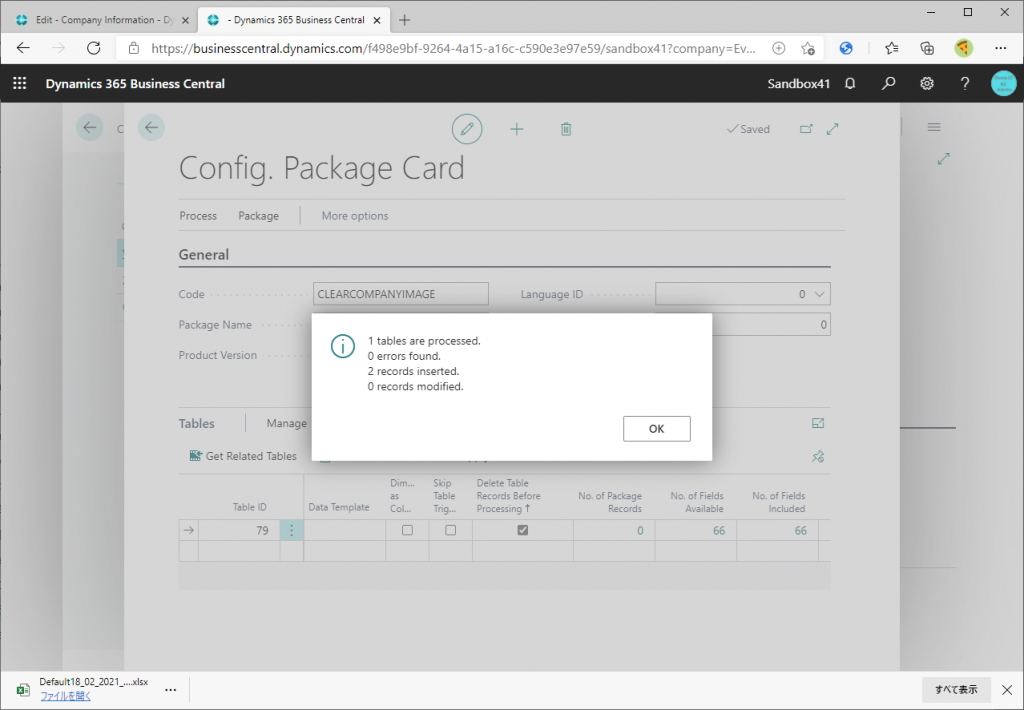Screen dimensions: 1024x710
Task: Maximize the Tables subpage
Action: tap(818, 423)
